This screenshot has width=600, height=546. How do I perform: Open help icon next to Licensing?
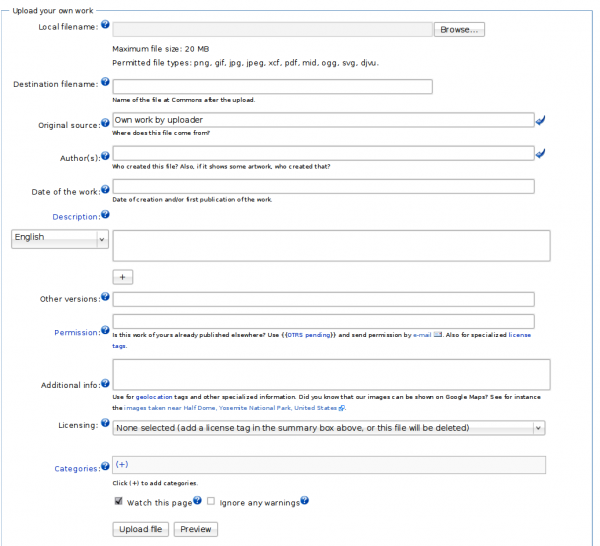[x=105, y=423]
